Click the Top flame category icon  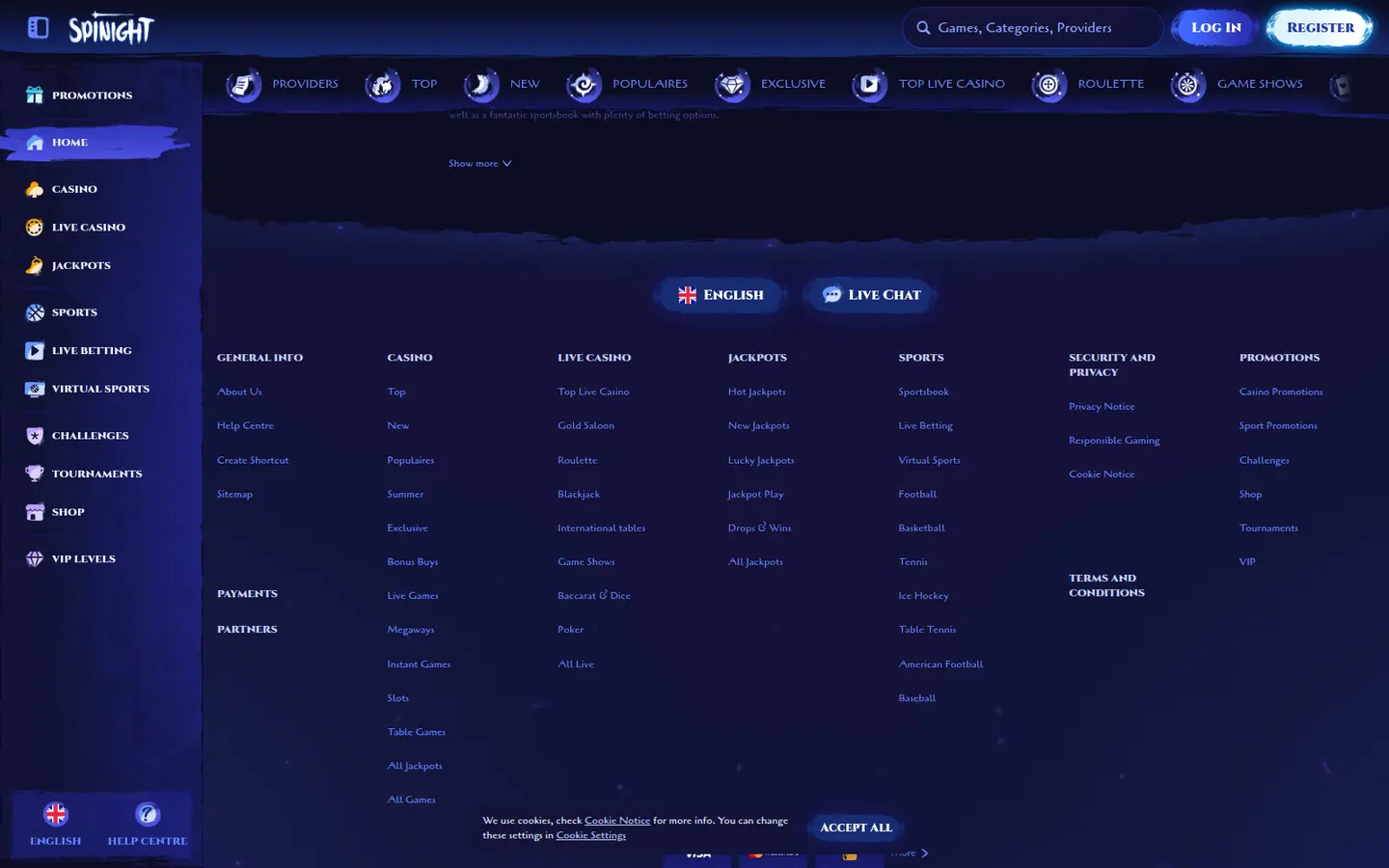[383, 85]
